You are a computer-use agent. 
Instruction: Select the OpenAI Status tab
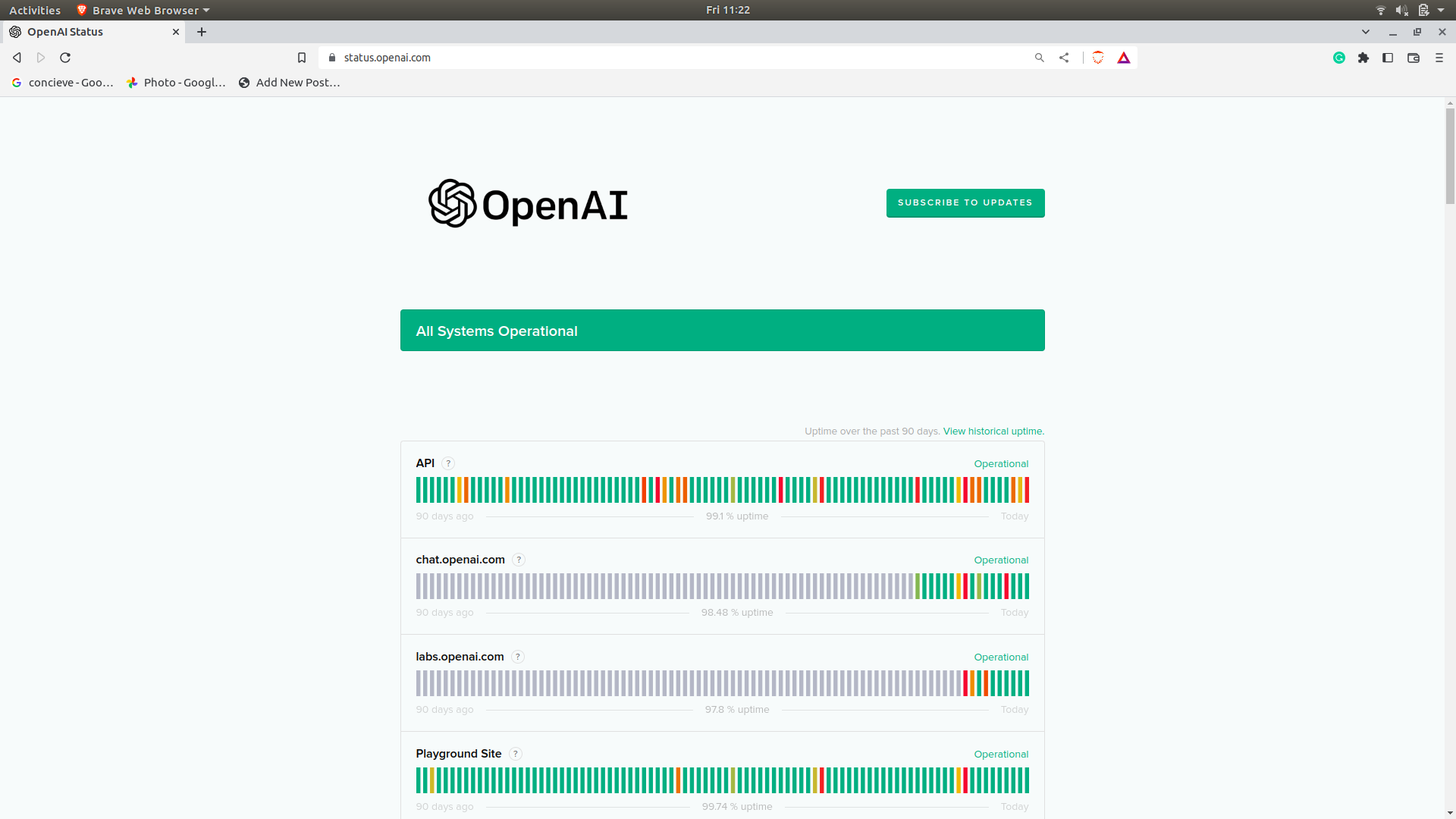93,32
